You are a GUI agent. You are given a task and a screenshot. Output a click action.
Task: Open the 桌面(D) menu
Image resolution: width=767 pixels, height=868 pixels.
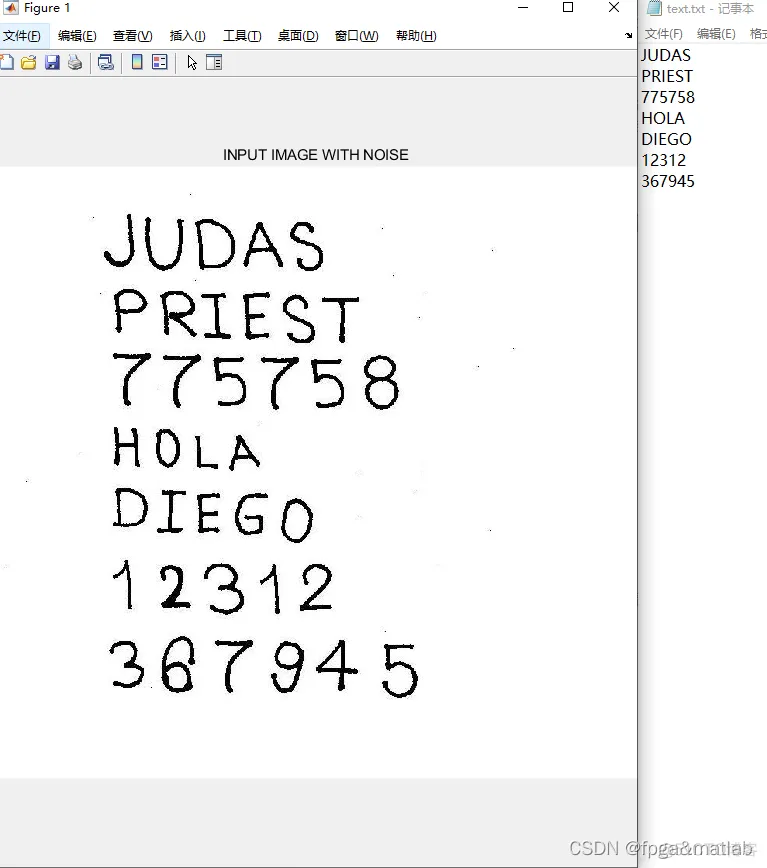pyautogui.click(x=298, y=36)
